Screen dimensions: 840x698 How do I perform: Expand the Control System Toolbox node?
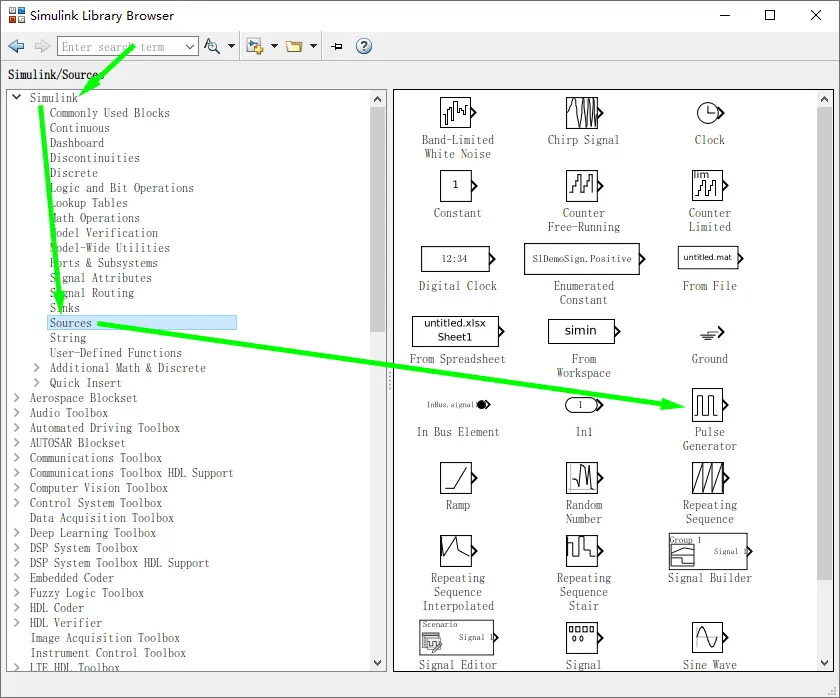coord(17,502)
